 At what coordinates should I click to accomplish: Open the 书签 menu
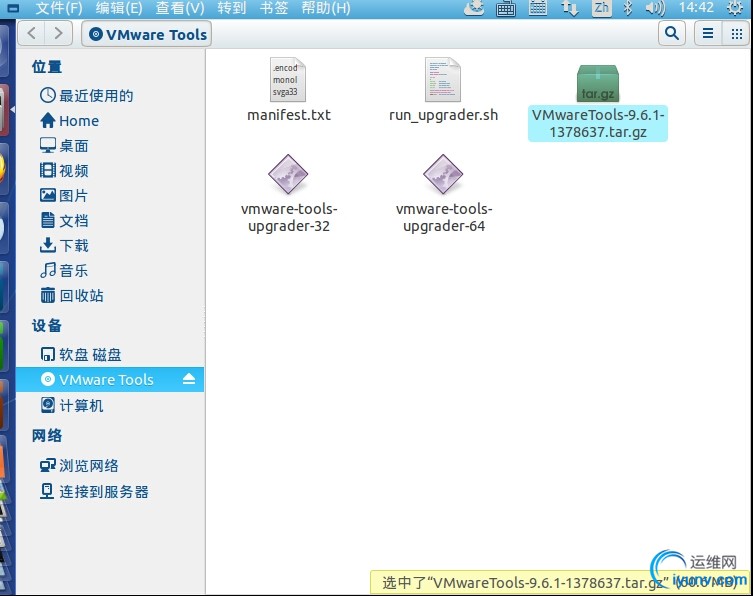[274, 8]
